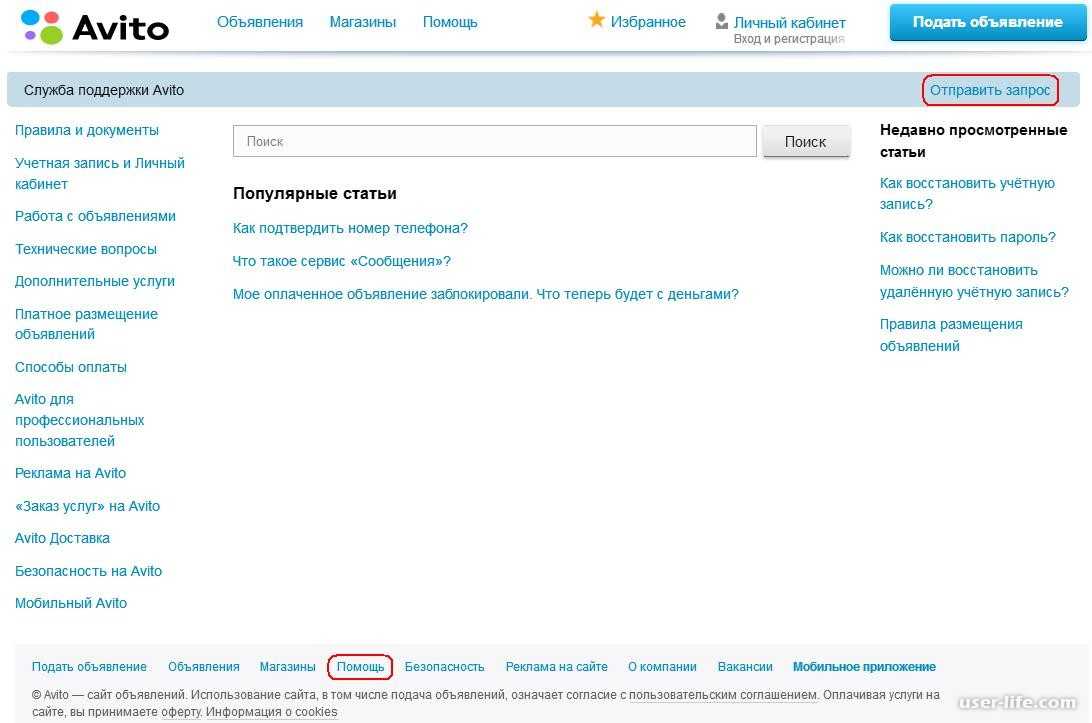
Task: Click the Поиск search button
Action: coord(806,141)
